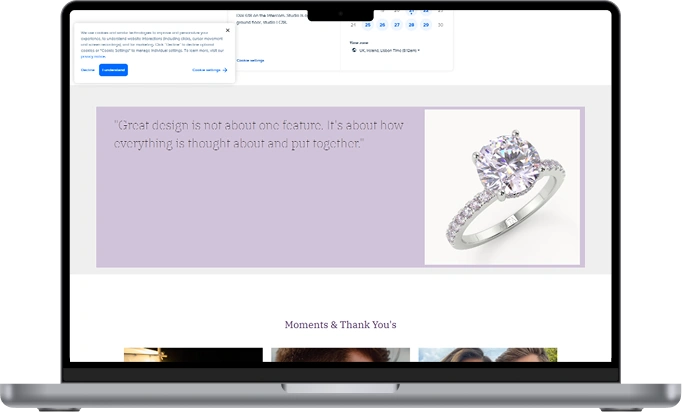Open Cookie settings in the popup
The image size is (682, 412).
pos(206,70)
